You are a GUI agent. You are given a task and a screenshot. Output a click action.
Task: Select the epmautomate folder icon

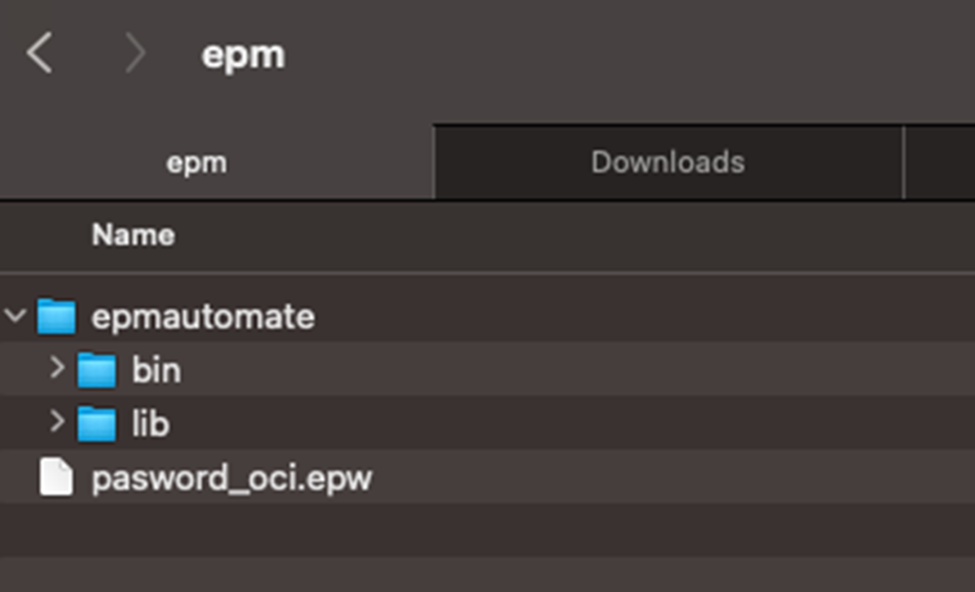point(57,317)
